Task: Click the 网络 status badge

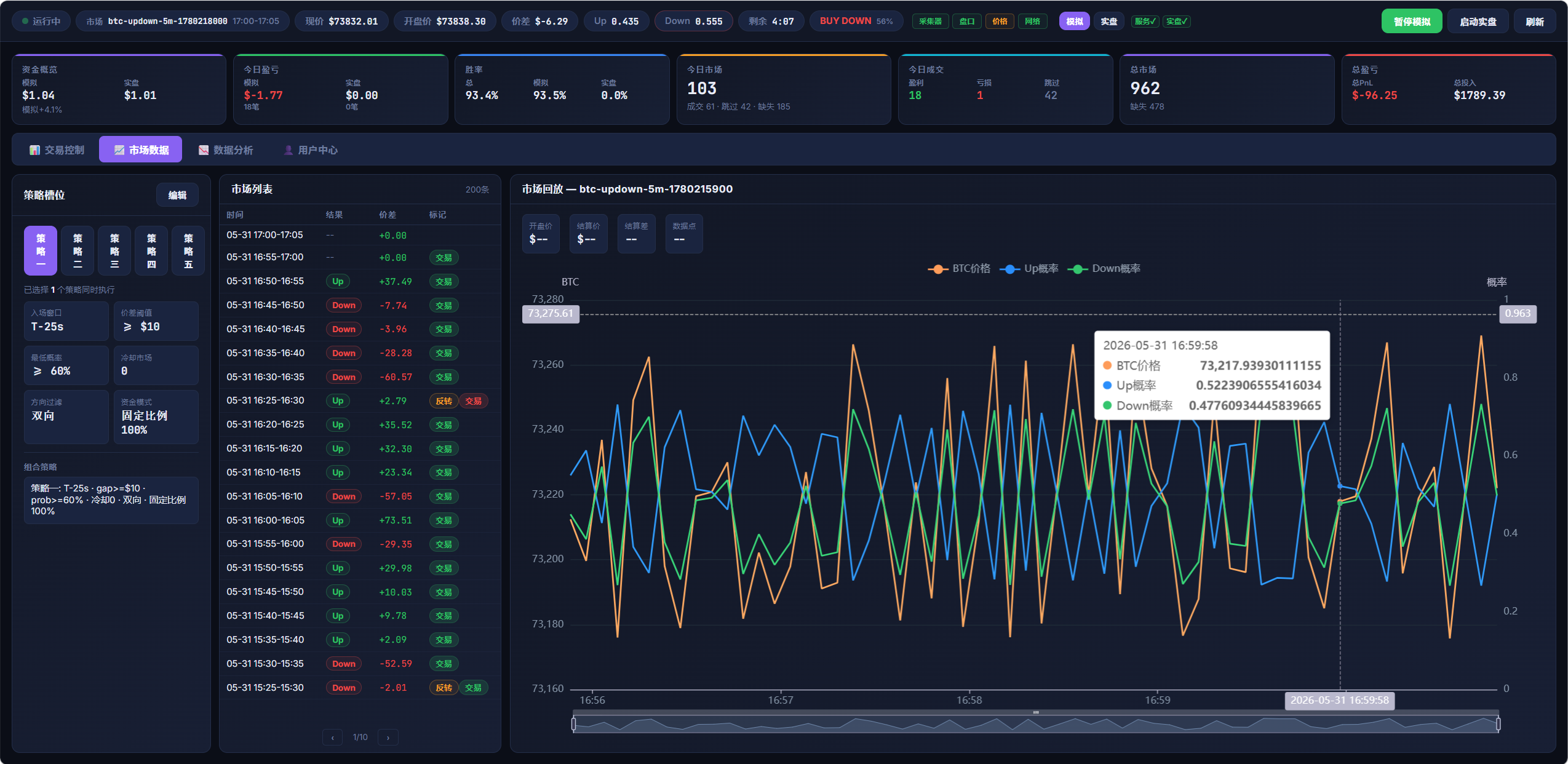Action: [1032, 22]
